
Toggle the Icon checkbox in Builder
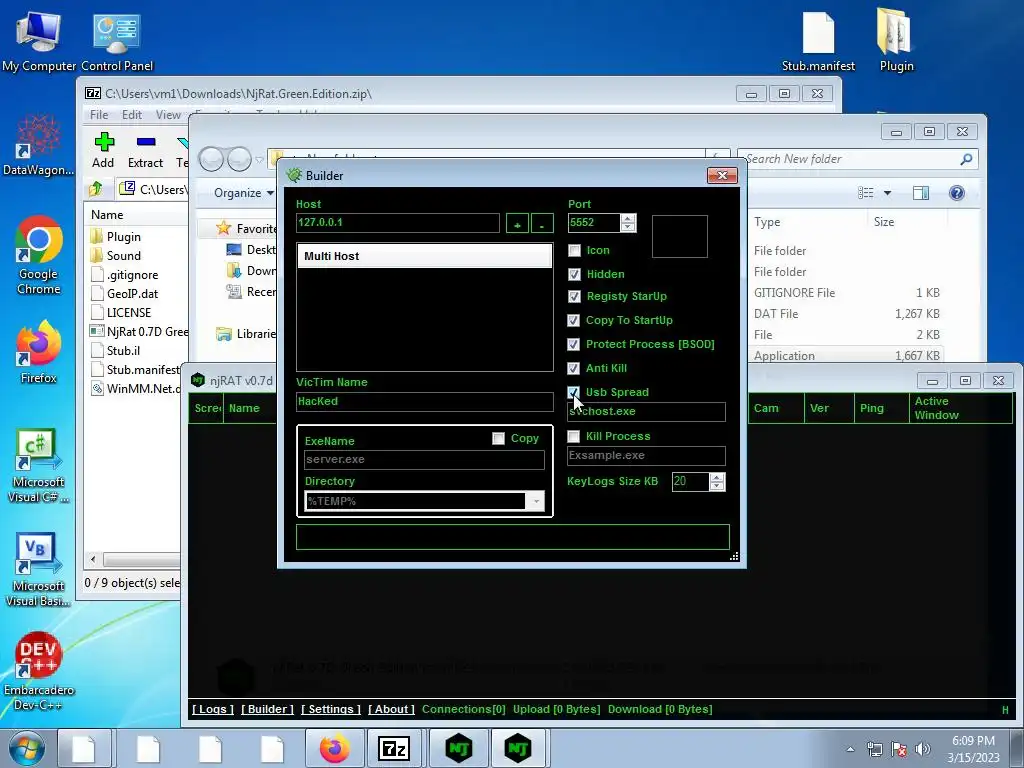coord(574,251)
